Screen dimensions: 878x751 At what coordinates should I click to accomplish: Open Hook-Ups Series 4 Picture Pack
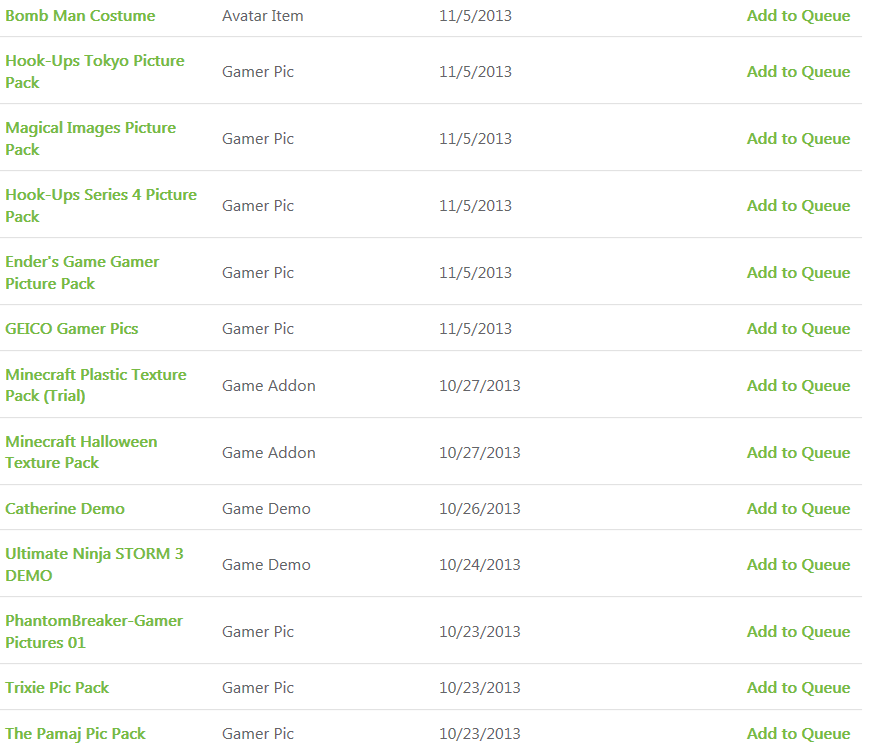(x=101, y=206)
